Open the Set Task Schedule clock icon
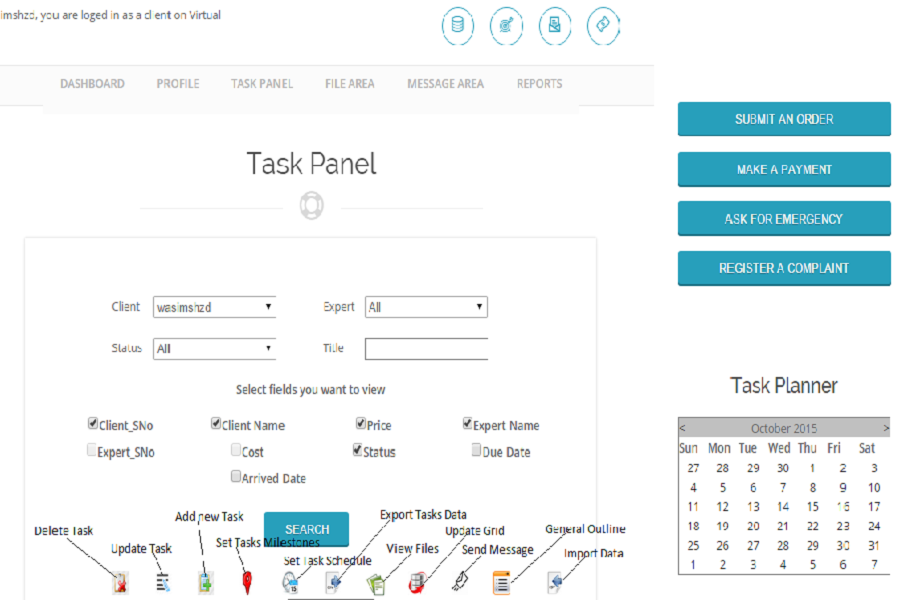This screenshot has width=900, height=600. pos(291,583)
